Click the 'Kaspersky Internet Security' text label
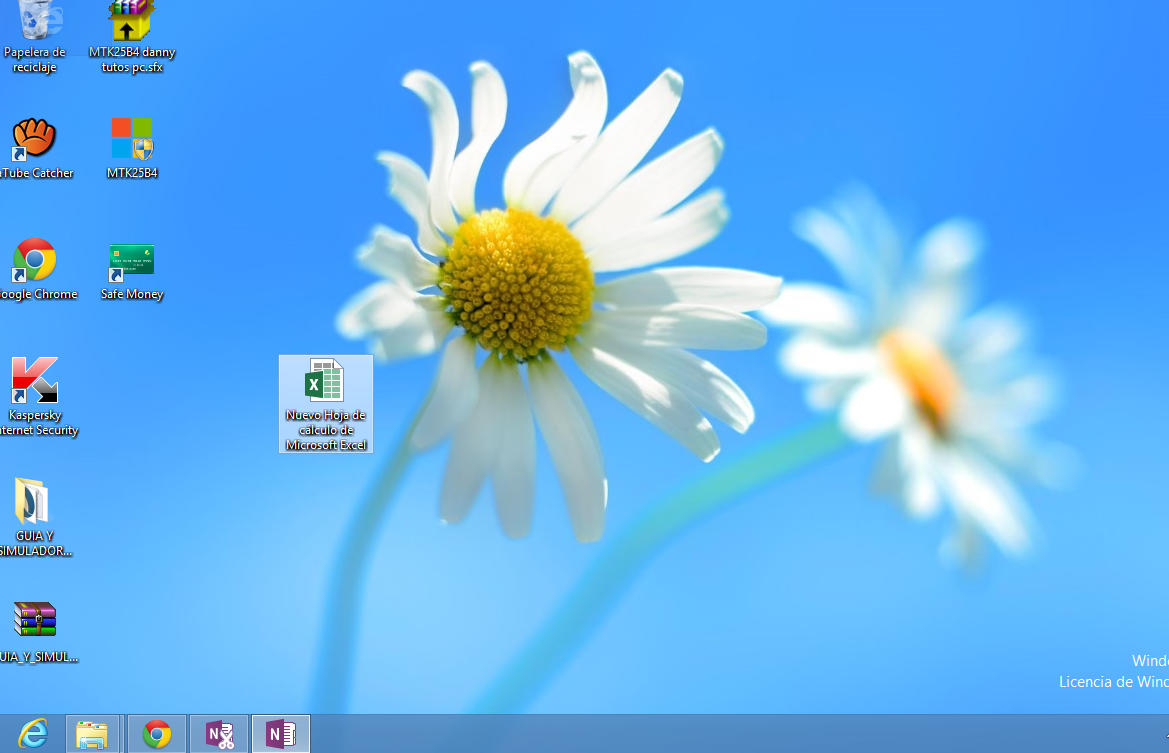The image size is (1169, 753). 36,423
